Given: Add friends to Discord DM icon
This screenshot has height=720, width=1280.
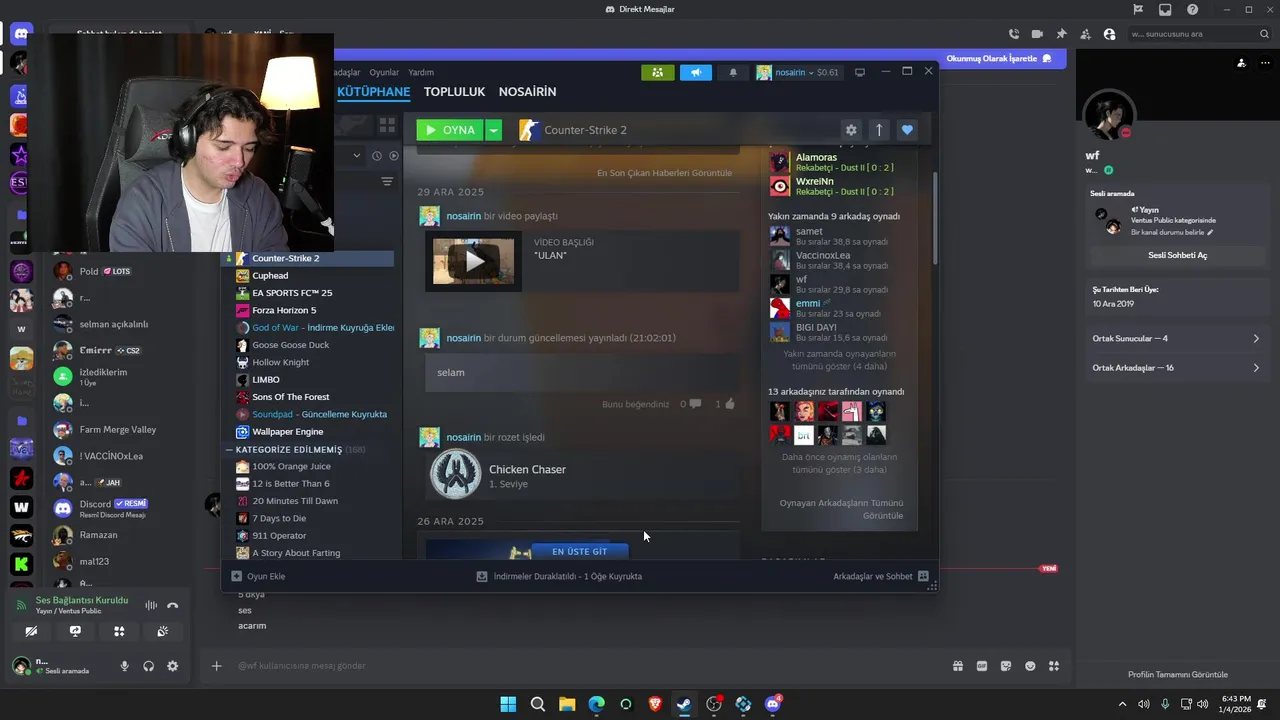Looking at the screenshot, I should click(x=1085, y=34).
